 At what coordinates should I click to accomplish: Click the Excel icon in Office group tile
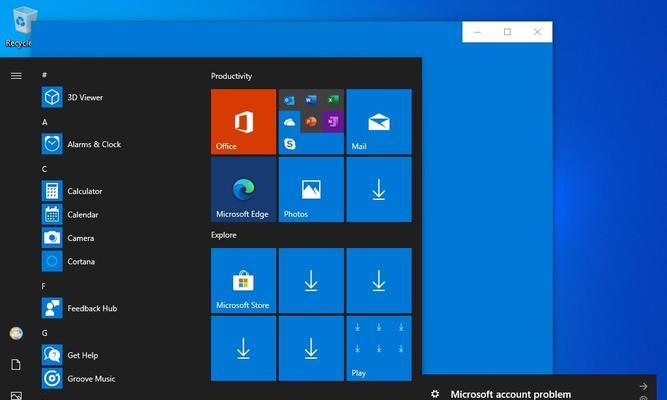tap(333, 100)
